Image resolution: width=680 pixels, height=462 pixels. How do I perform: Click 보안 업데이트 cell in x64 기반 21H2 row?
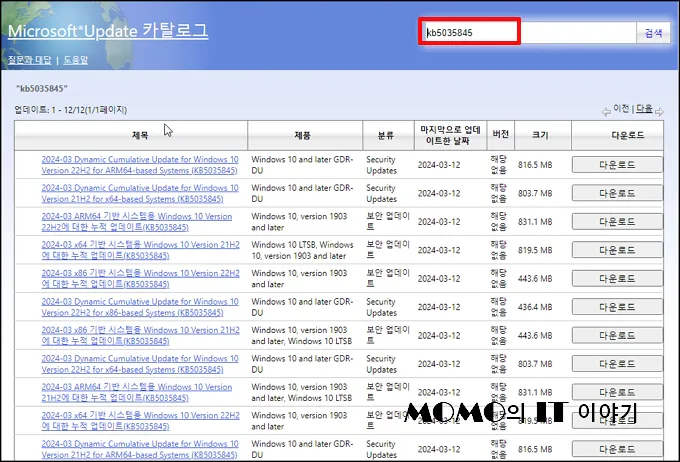[x=388, y=250]
